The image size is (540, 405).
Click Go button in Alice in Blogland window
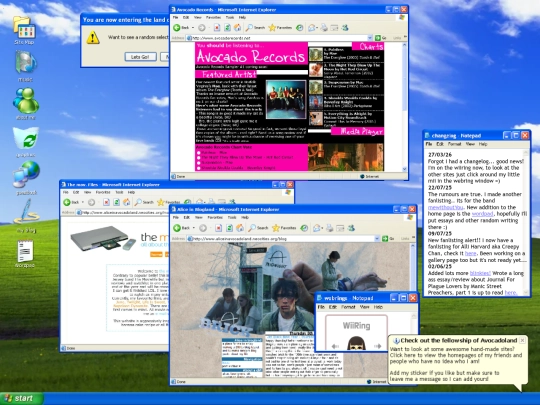point(388,238)
